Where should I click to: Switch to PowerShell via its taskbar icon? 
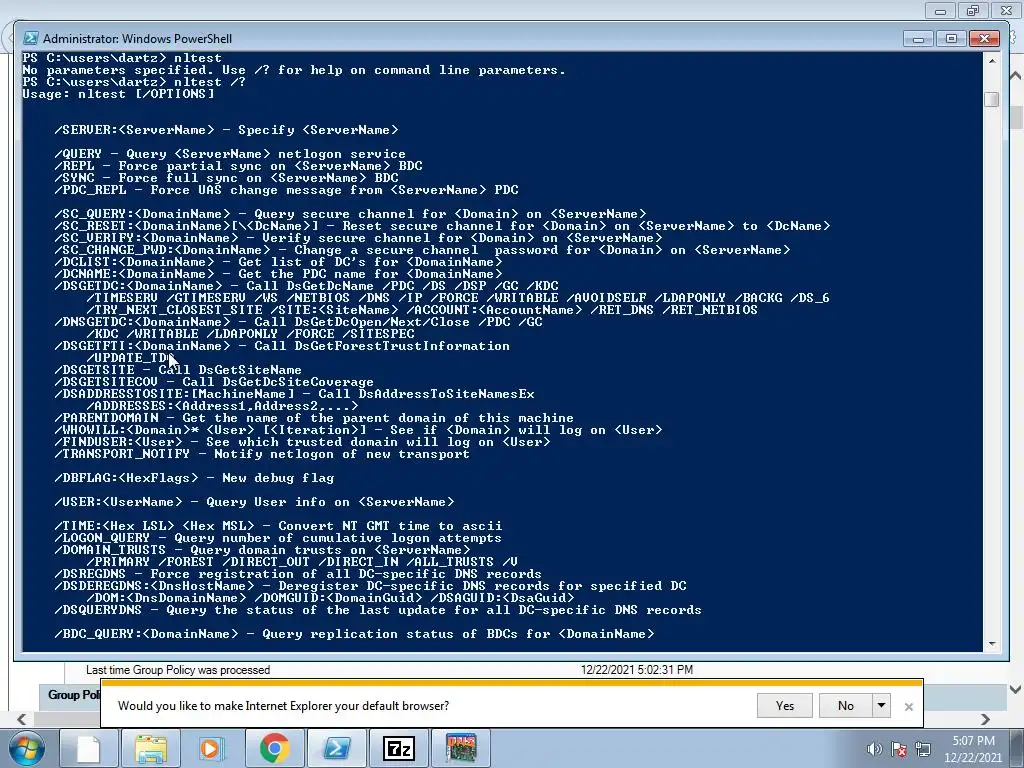point(336,748)
